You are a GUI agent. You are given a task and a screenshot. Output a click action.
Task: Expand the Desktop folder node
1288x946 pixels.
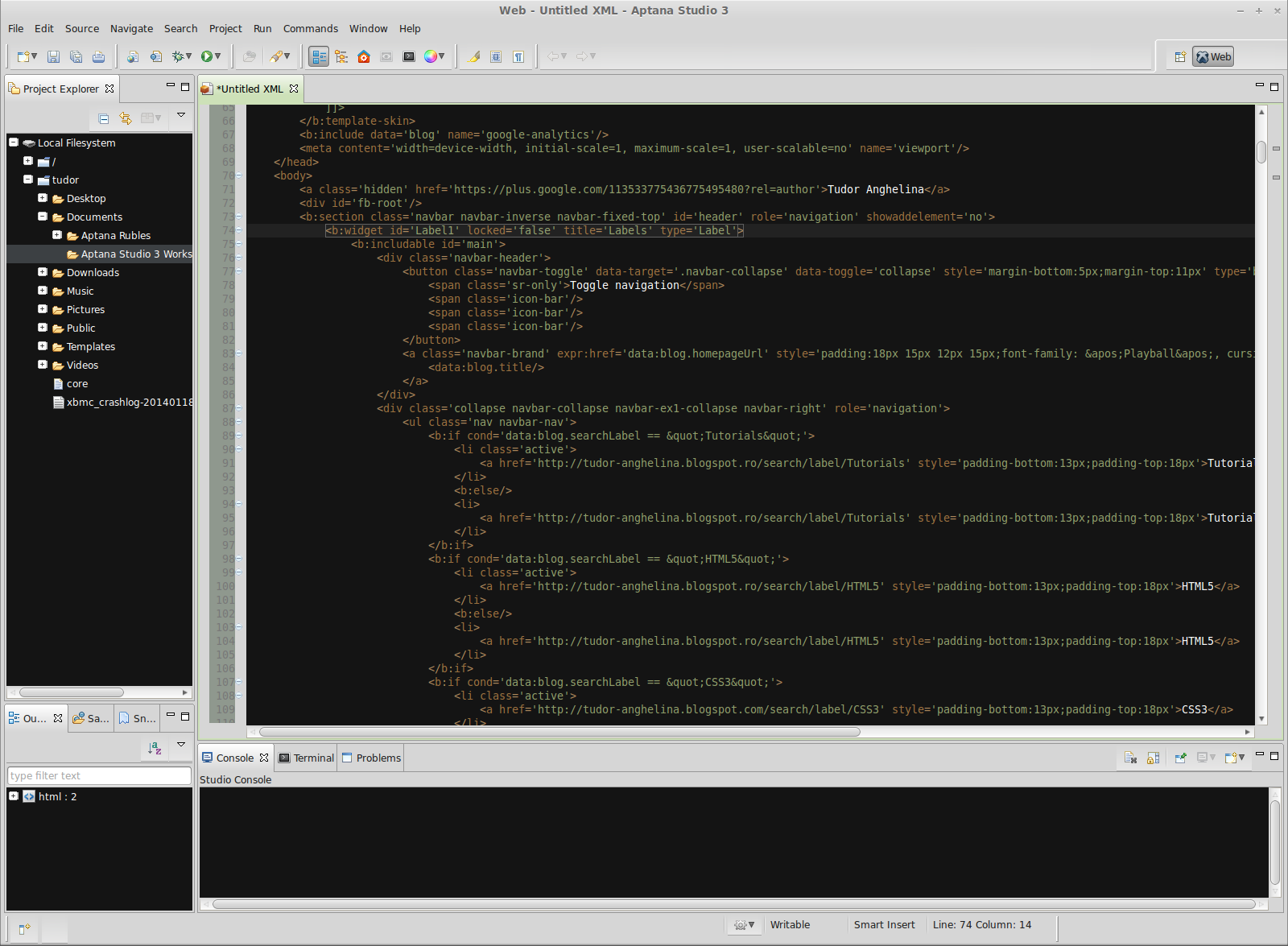tap(43, 198)
